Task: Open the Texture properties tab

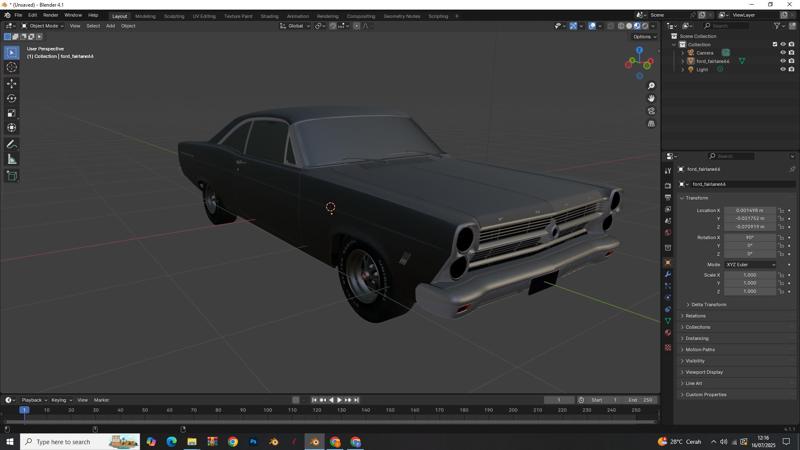Action: 668,347
